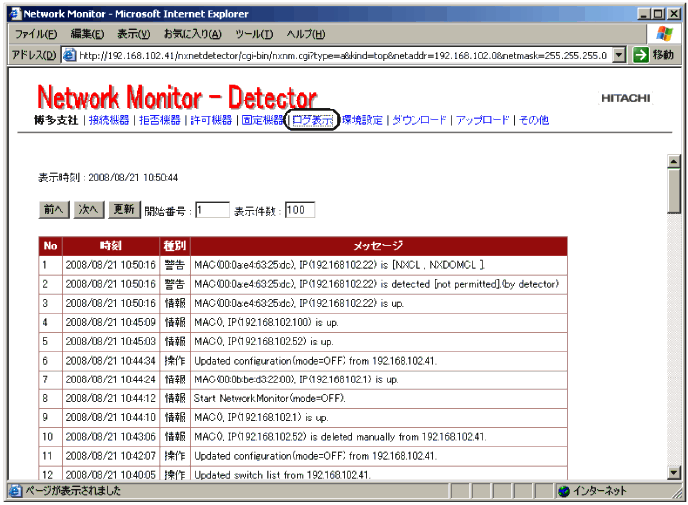This screenshot has height=505, width=688.
Task: Click the 次へ button
Action: 89,210
